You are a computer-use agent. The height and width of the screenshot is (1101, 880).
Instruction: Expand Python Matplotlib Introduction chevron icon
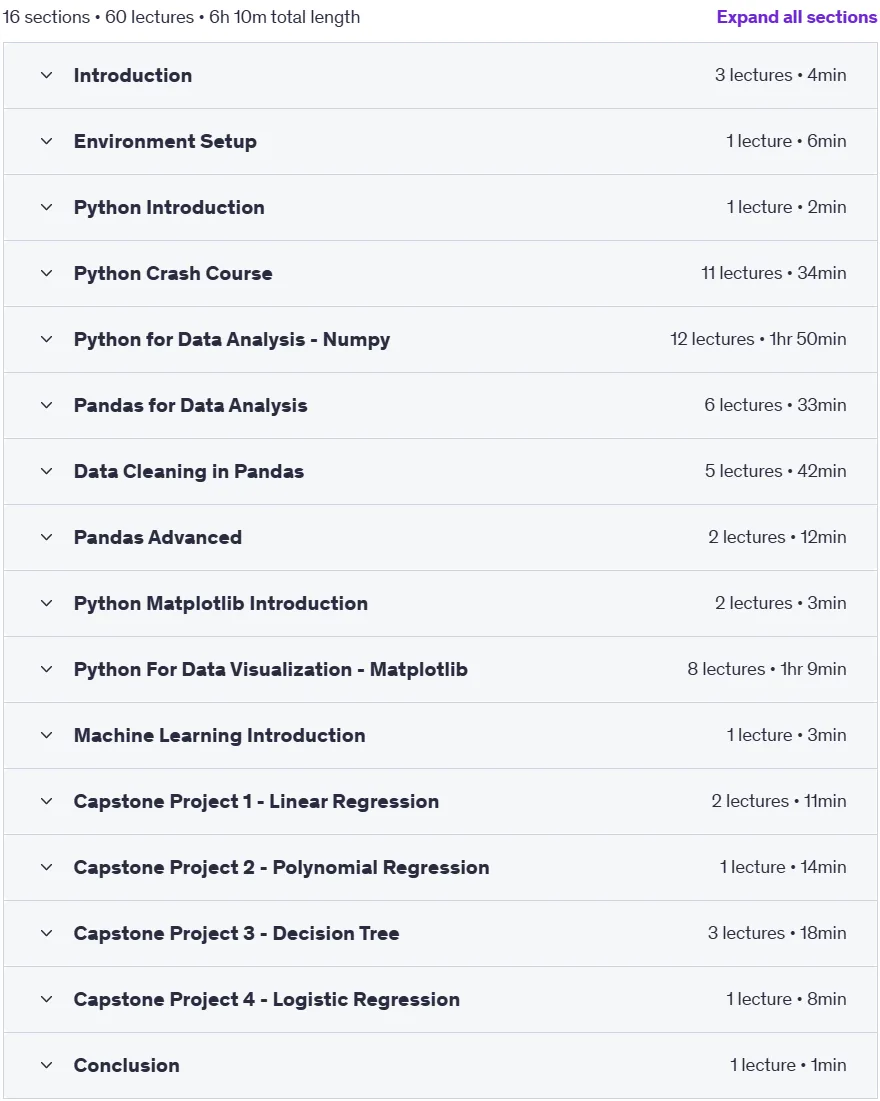[46, 603]
